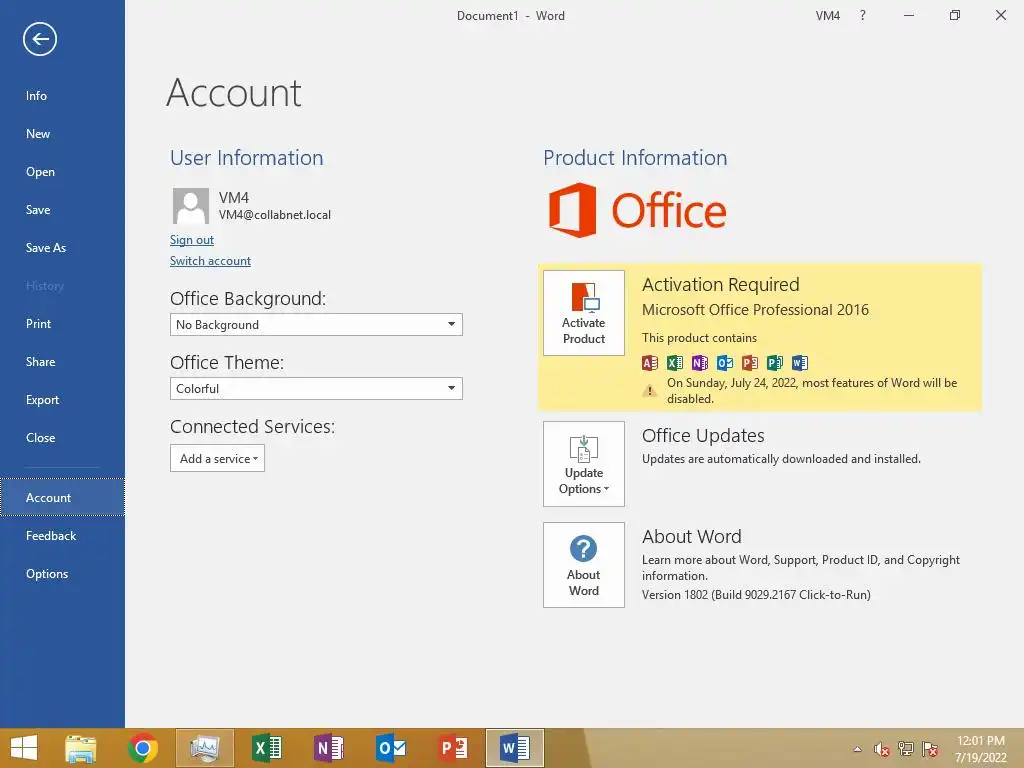This screenshot has width=1024, height=768.
Task: Click the Word icon in product contents
Action: (799, 362)
